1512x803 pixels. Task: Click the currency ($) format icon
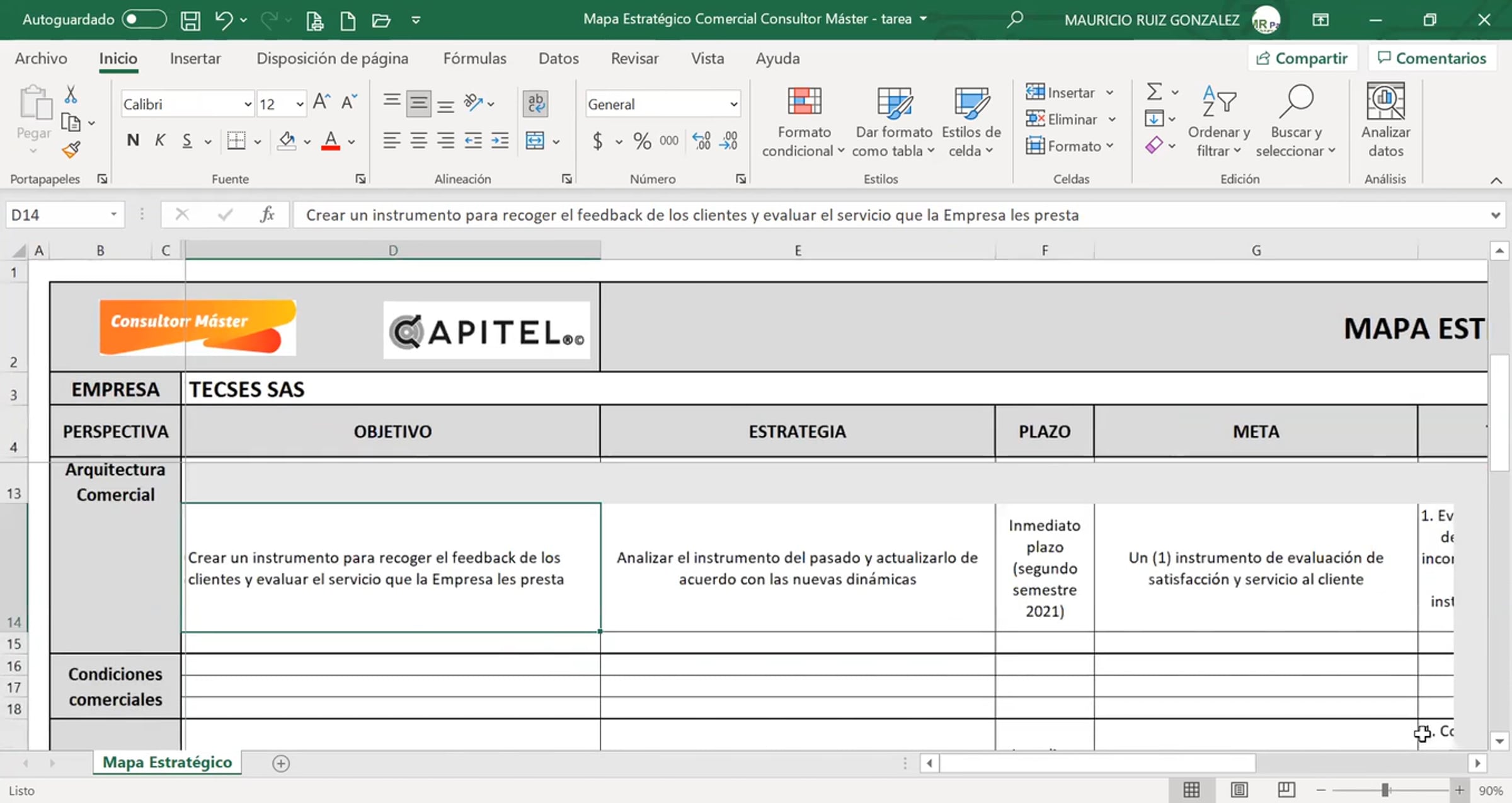point(597,141)
